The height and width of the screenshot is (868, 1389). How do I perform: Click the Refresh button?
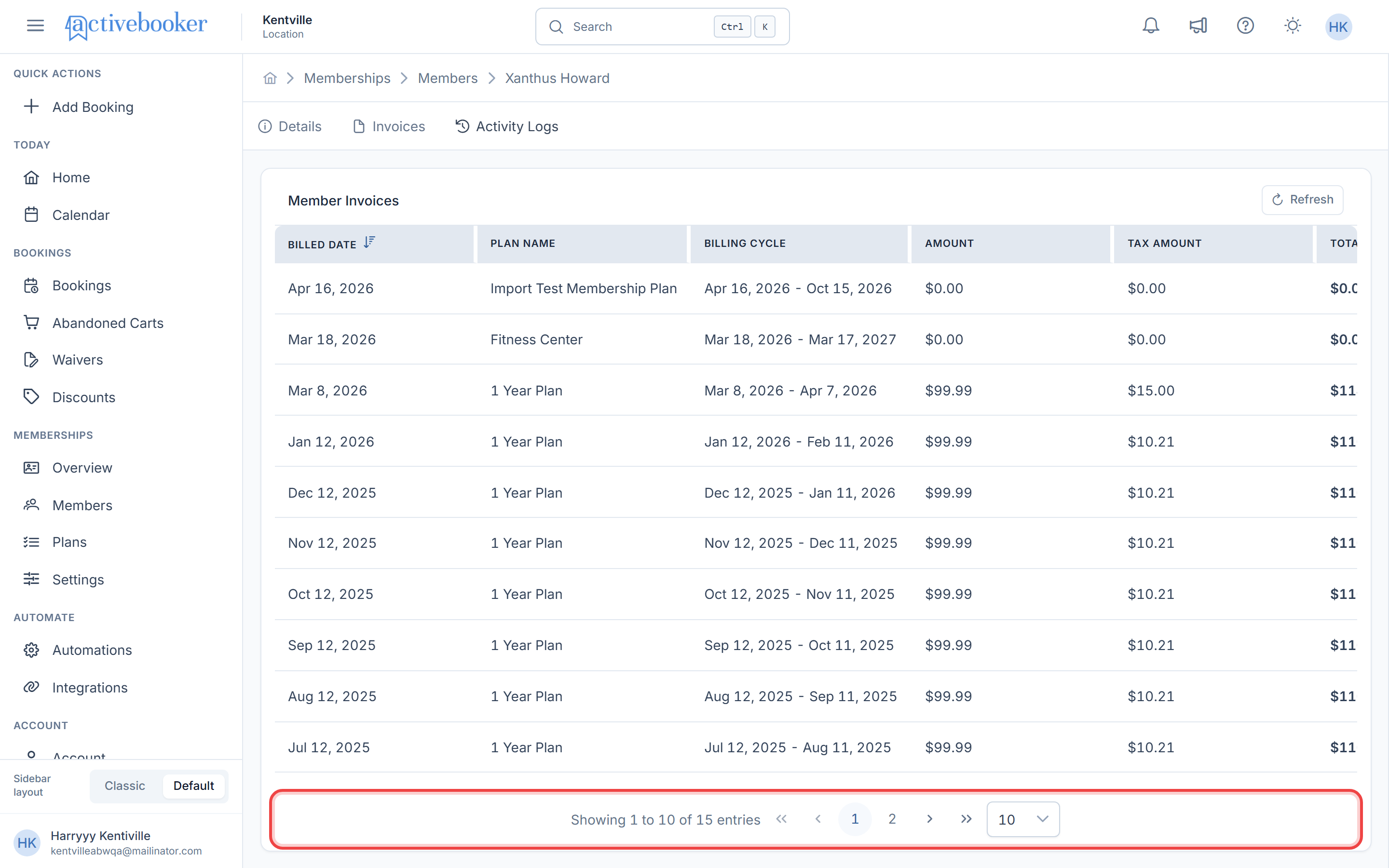pyautogui.click(x=1302, y=200)
